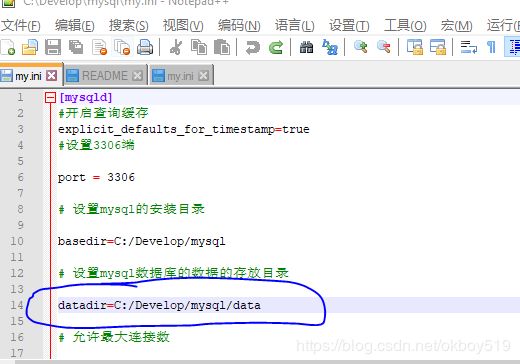Screen dimensions: 520x364
Task: Click the # 允许最大连接数 comment
Action: pyautogui.click(x=114, y=337)
